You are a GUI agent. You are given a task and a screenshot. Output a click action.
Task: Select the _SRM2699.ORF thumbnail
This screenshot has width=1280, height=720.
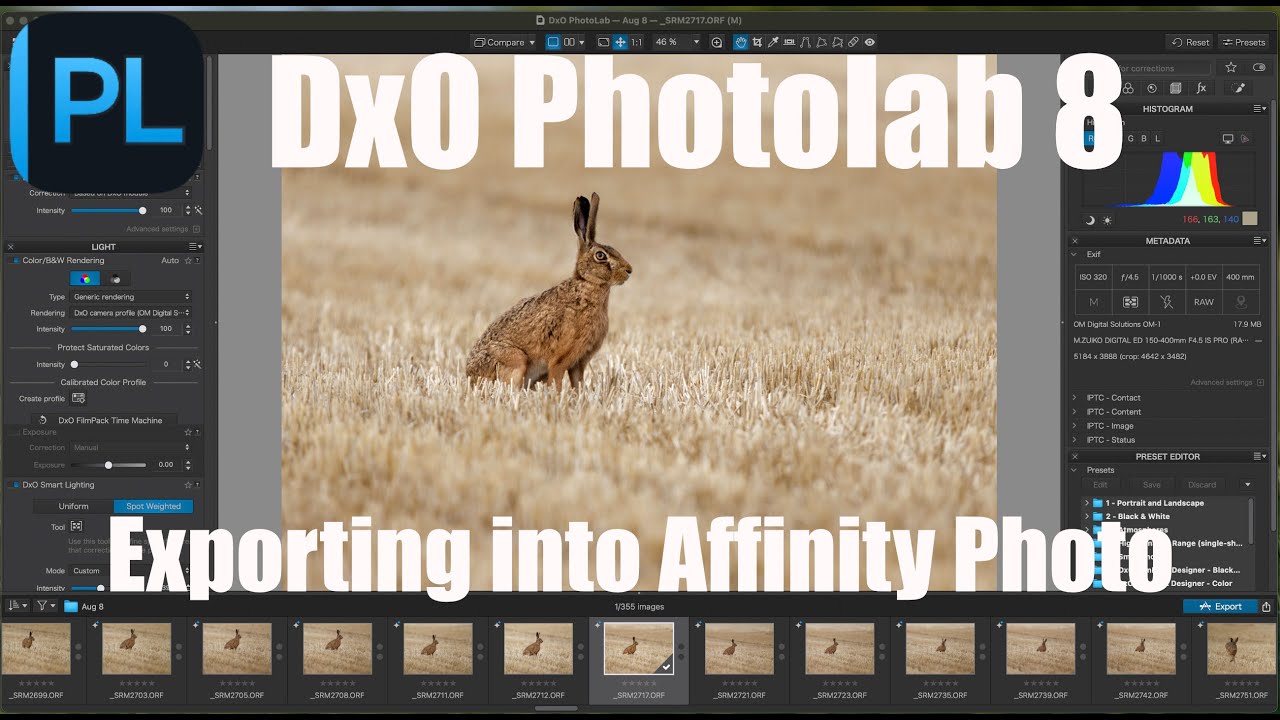click(36, 649)
